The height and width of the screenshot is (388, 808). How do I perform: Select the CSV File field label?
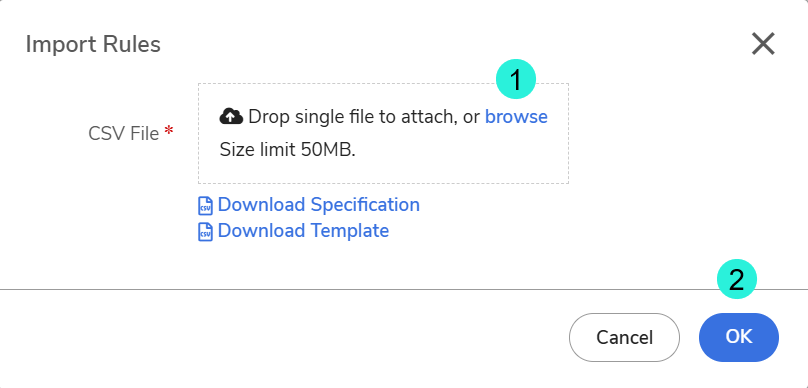(124, 133)
